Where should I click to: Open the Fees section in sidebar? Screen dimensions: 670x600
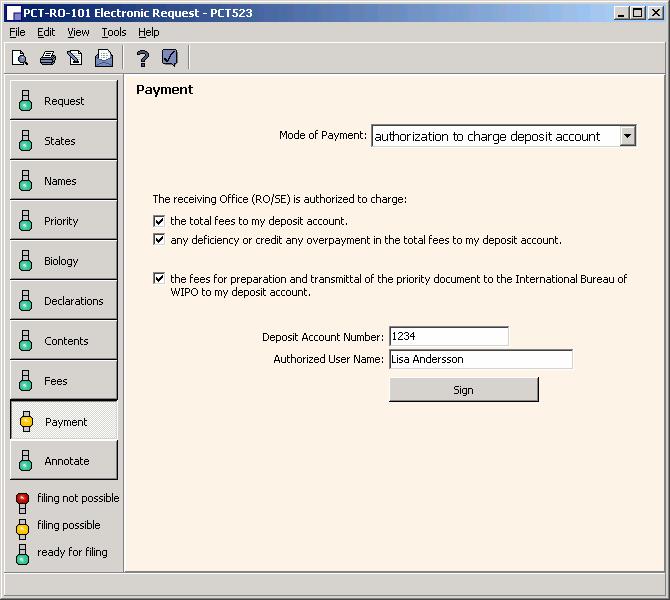point(63,381)
